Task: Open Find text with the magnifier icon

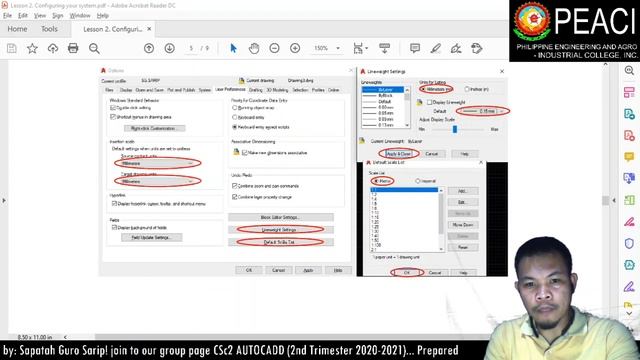Action: (x=94, y=49)
